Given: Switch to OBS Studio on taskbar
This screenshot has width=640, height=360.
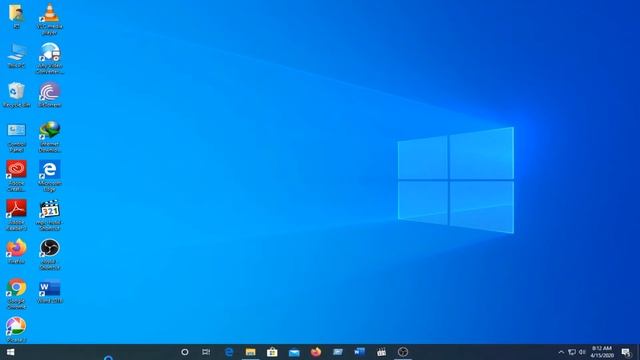Looking at the screenshot, I should [x=403, y=352].
